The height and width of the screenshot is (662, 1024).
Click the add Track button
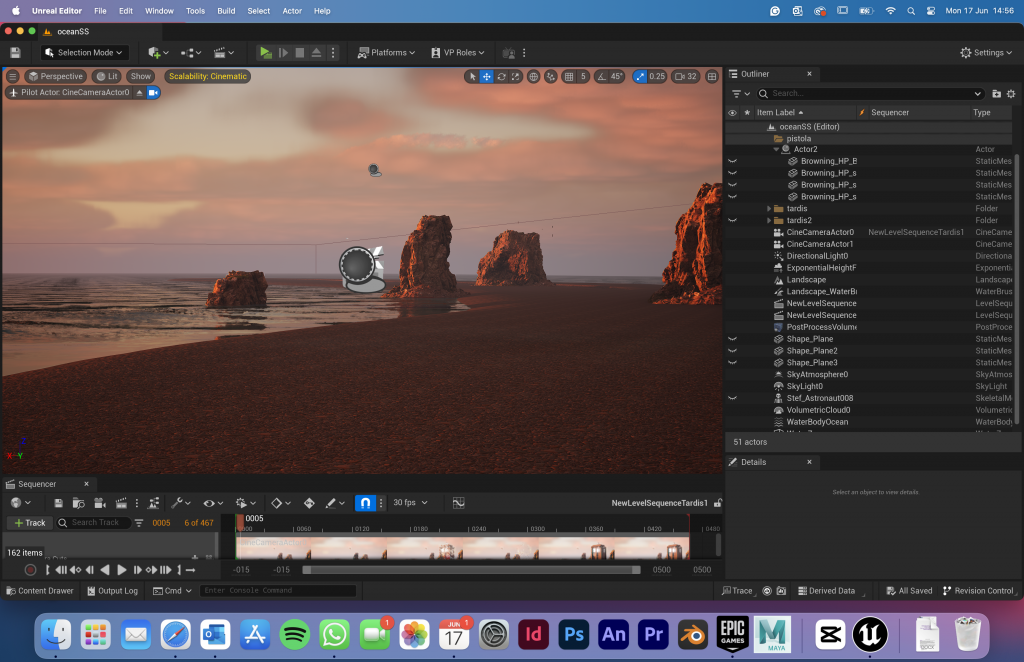pos(30,523)
